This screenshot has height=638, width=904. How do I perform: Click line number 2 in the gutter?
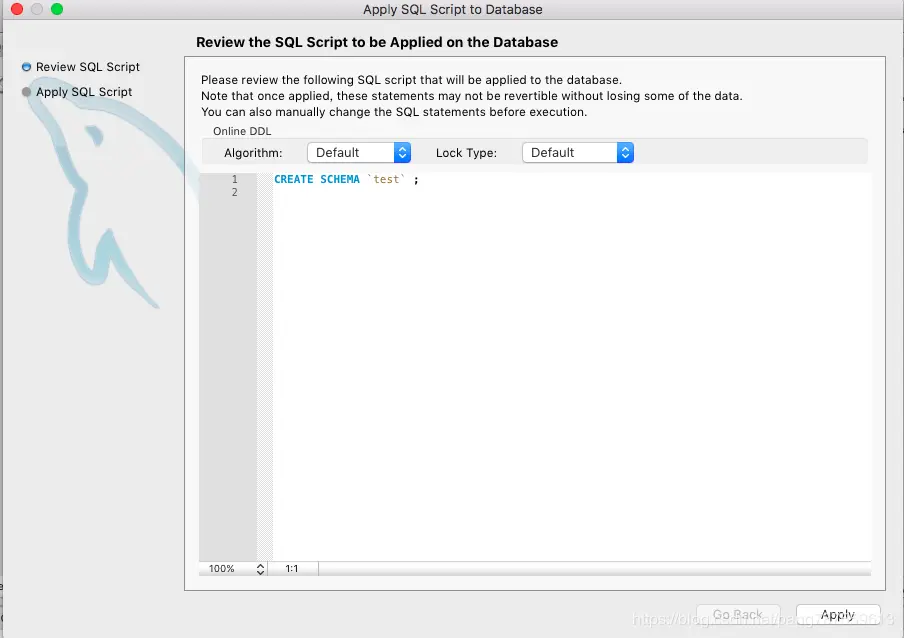point(235,192)
